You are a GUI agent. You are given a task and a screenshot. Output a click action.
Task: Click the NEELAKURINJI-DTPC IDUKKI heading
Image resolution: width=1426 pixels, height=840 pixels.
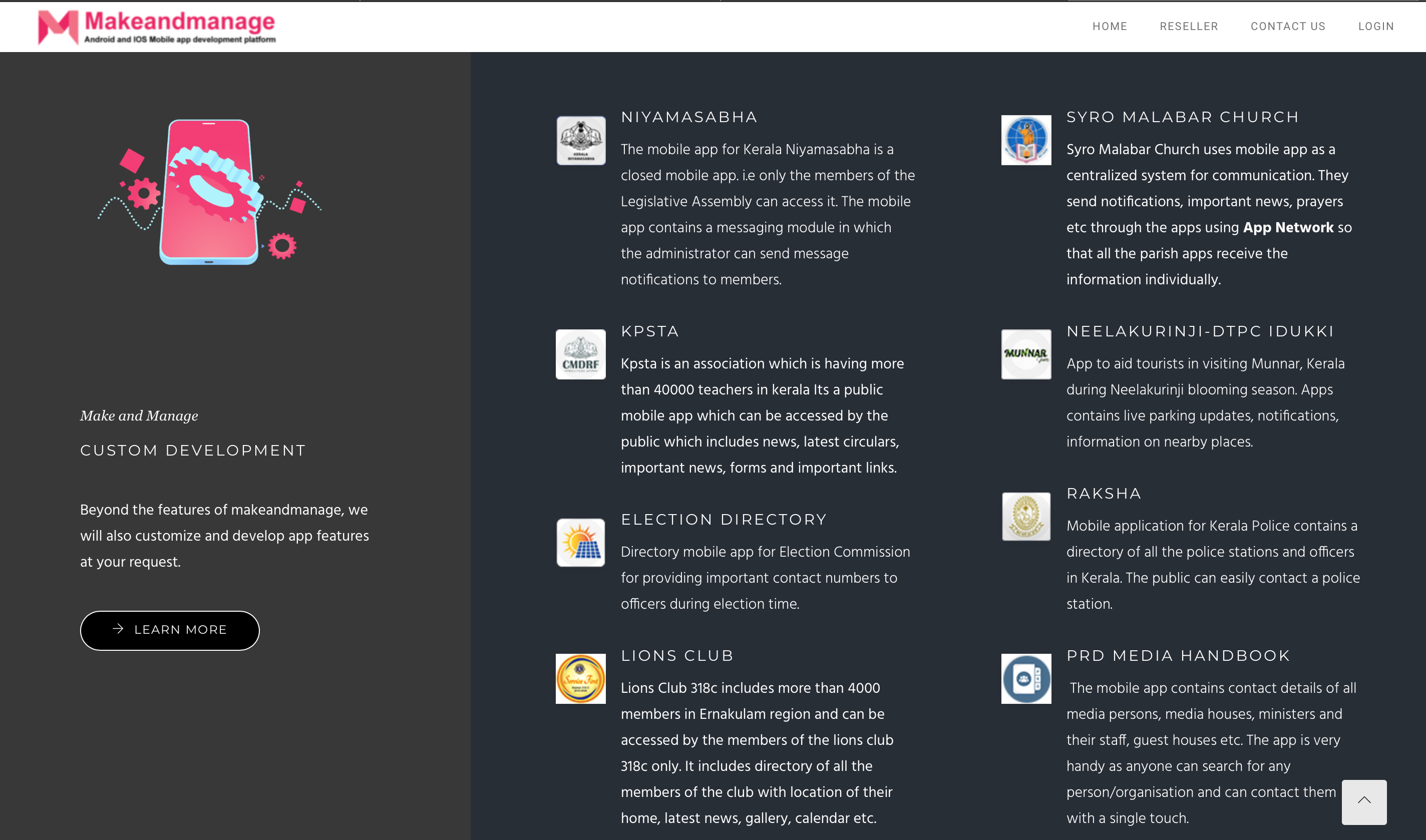(1200, 331)
